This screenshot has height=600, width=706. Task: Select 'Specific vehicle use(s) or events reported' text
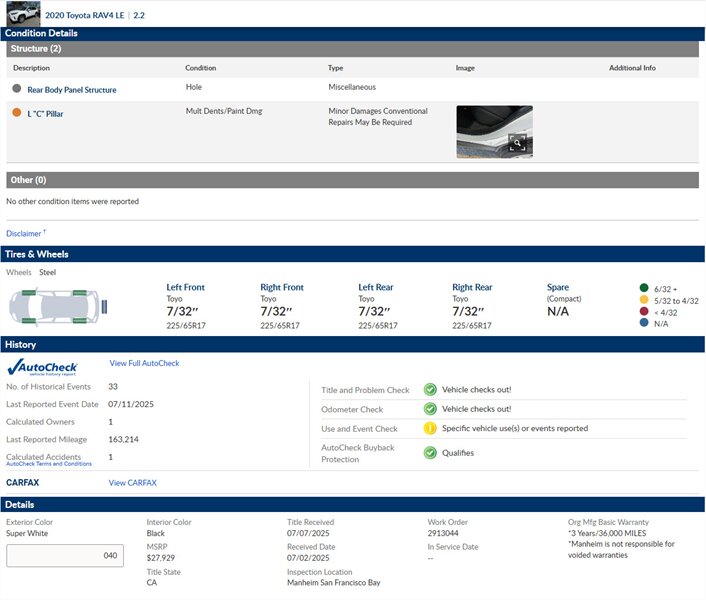[x=515, y=429]
